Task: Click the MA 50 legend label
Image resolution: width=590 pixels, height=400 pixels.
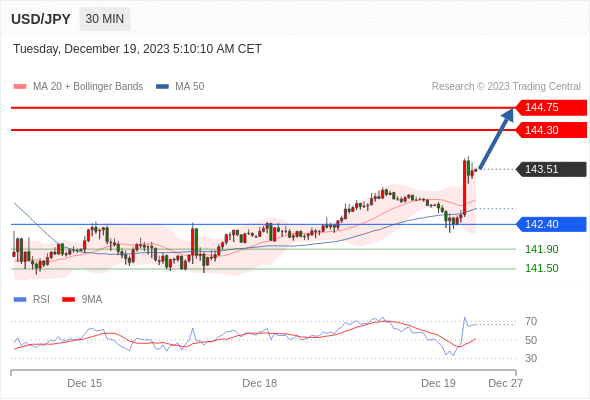Action: click(x=190, y=87)
